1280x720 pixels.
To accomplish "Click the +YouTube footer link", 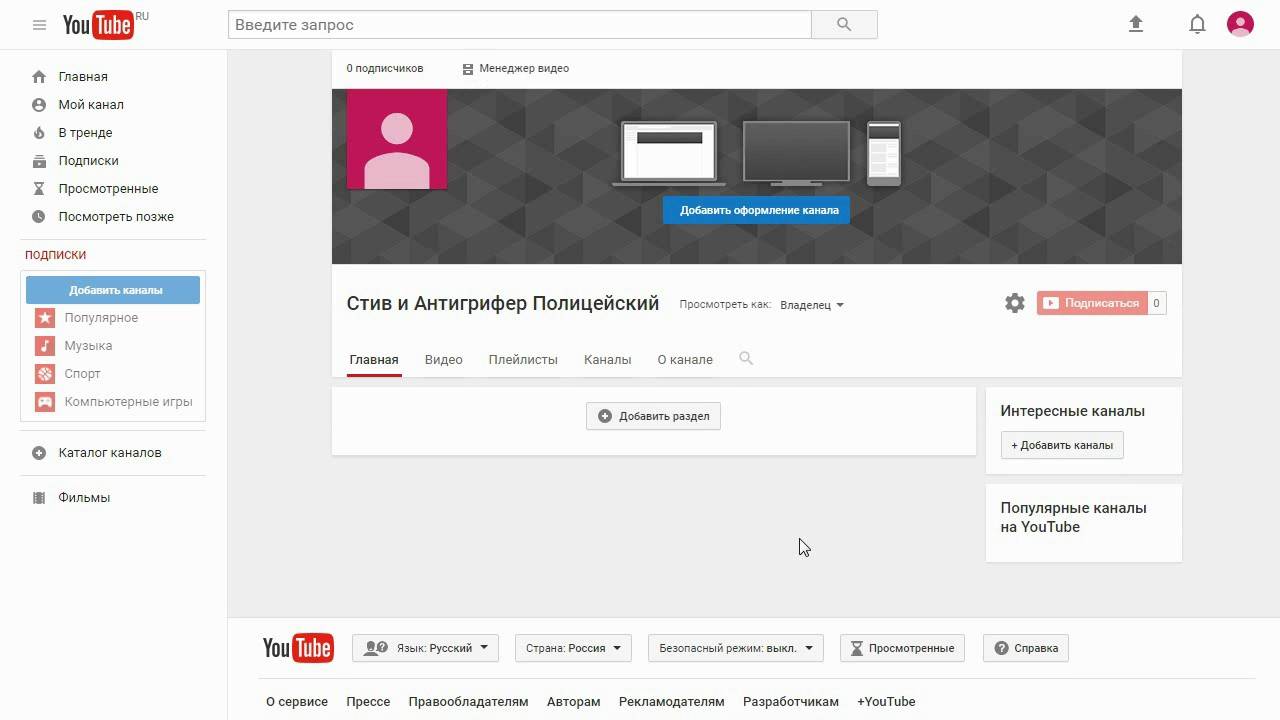I will (x=886, y=702).
